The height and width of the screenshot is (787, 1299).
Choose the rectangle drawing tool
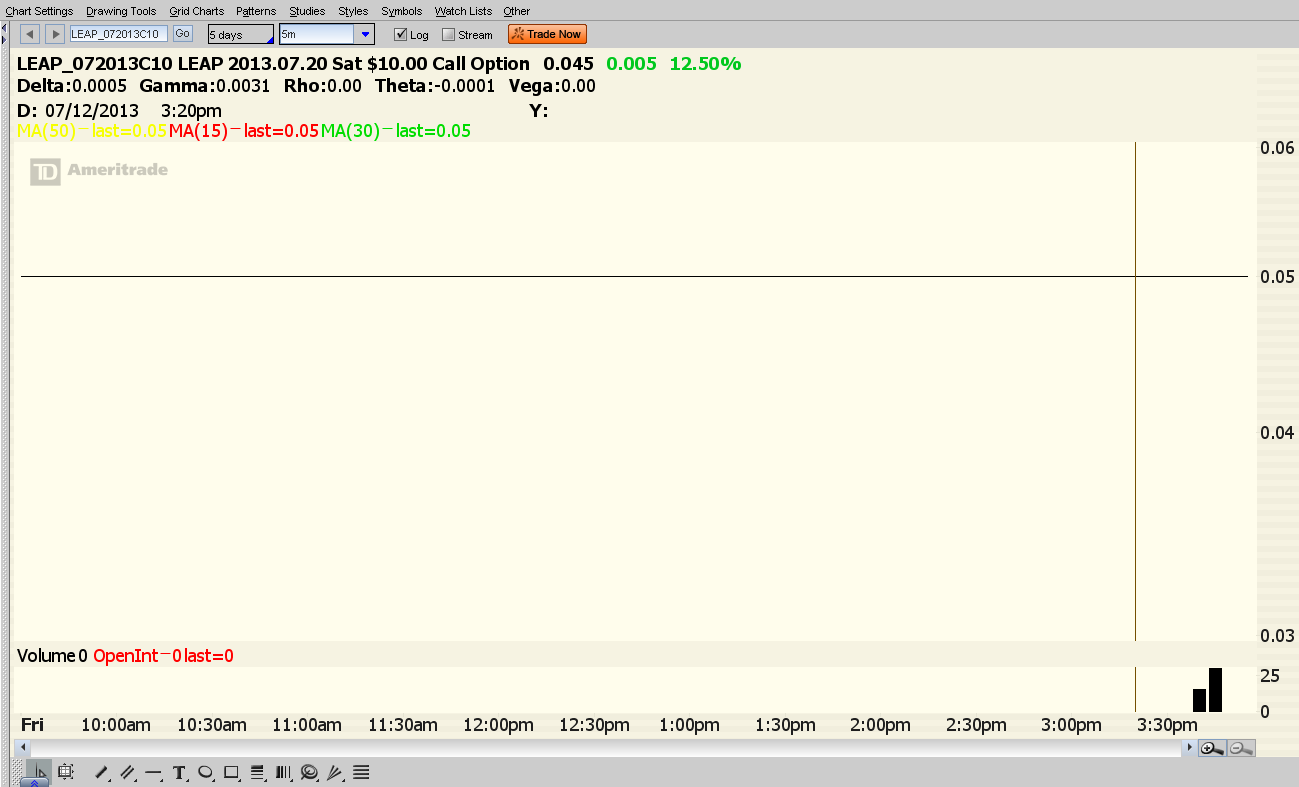232,772
